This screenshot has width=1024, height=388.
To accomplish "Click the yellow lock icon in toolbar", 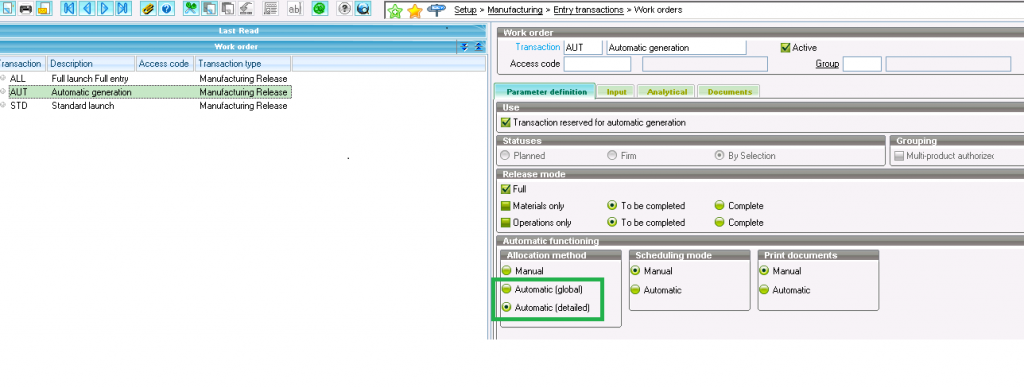I will (x=44, y=8).
